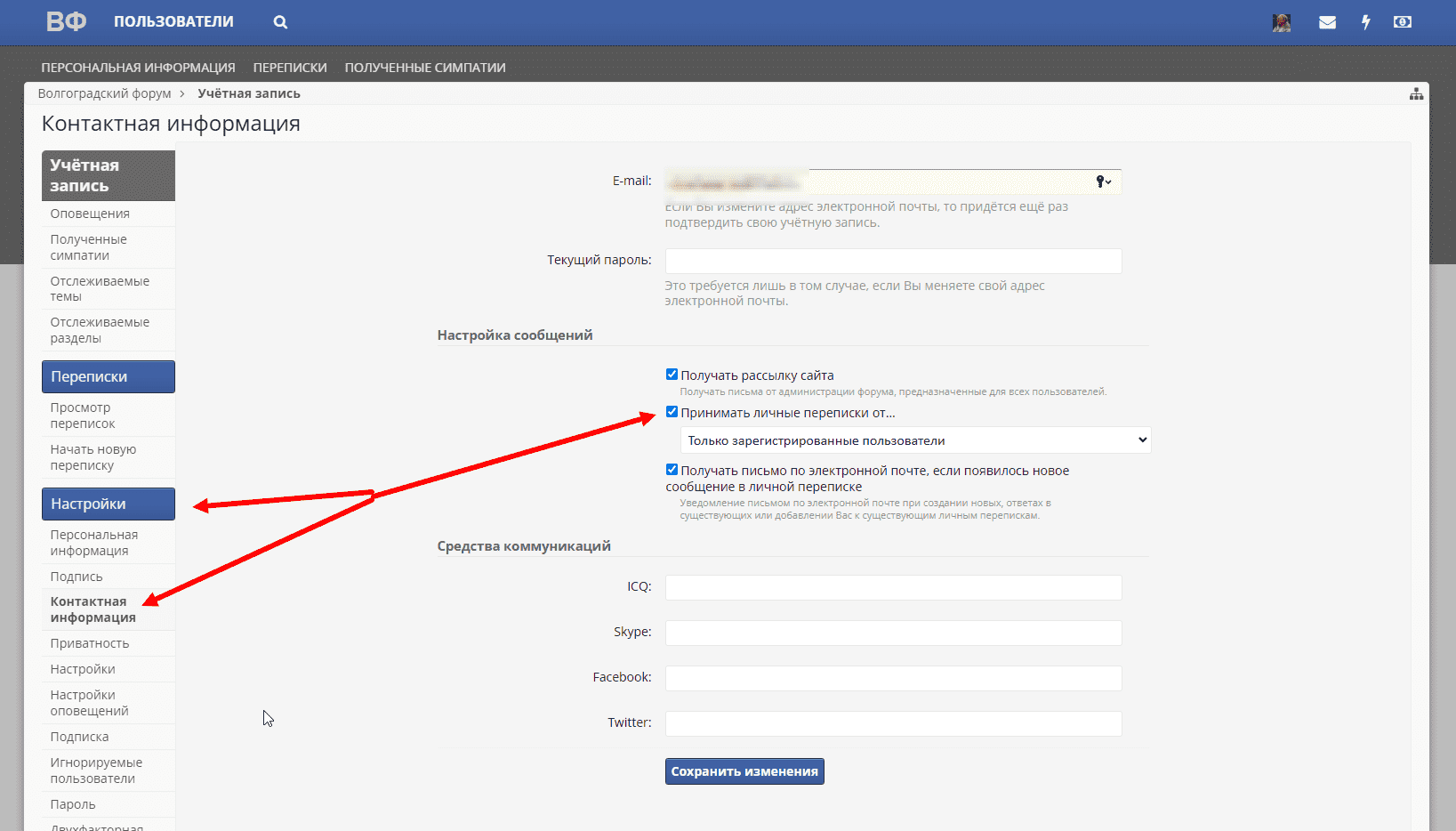
Task: Disable email notification for new private messages
Action: pos(672,470)
